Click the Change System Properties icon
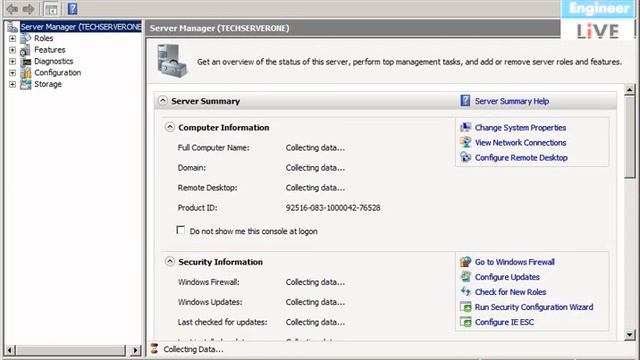 click(x=466, y=127)
